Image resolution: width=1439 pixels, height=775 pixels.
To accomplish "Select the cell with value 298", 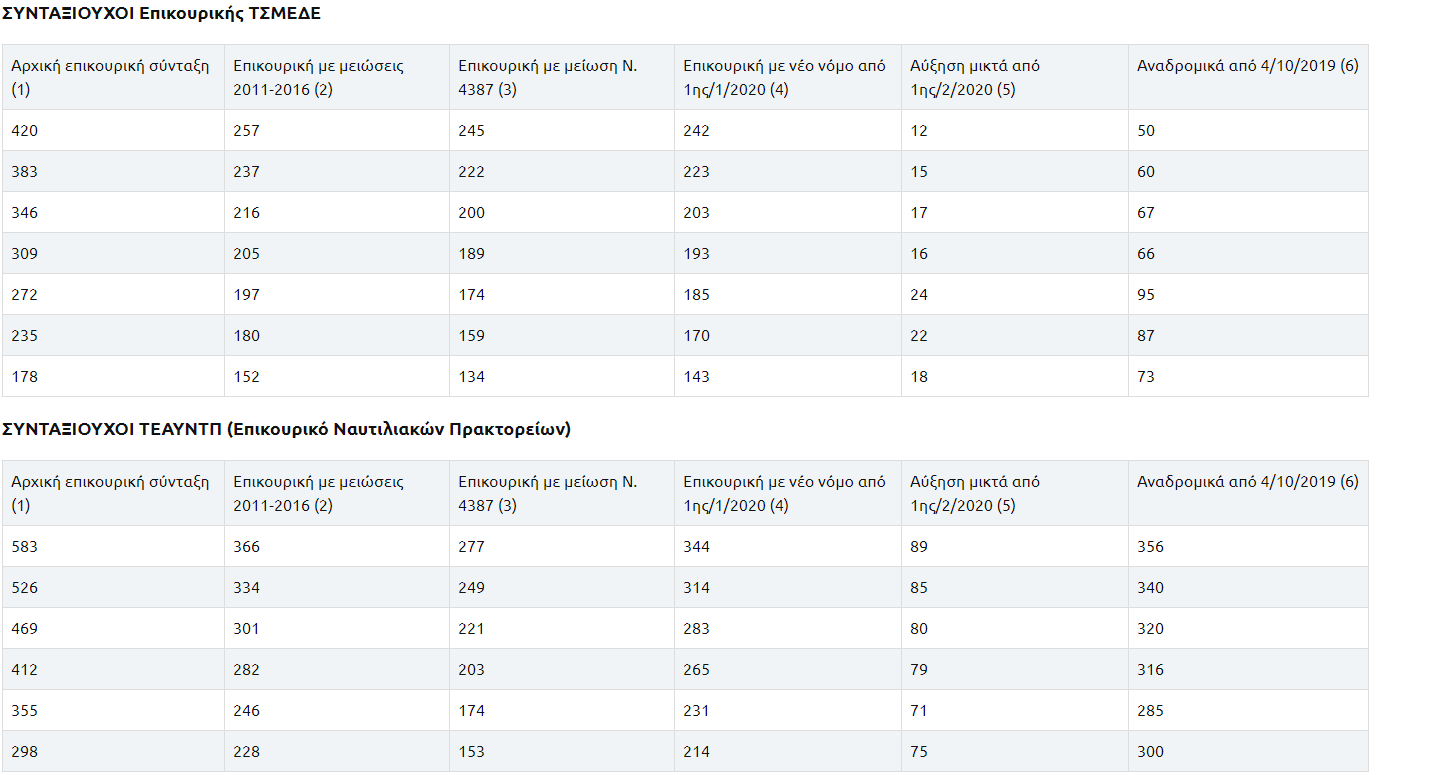I will click(x=25, y=752).
